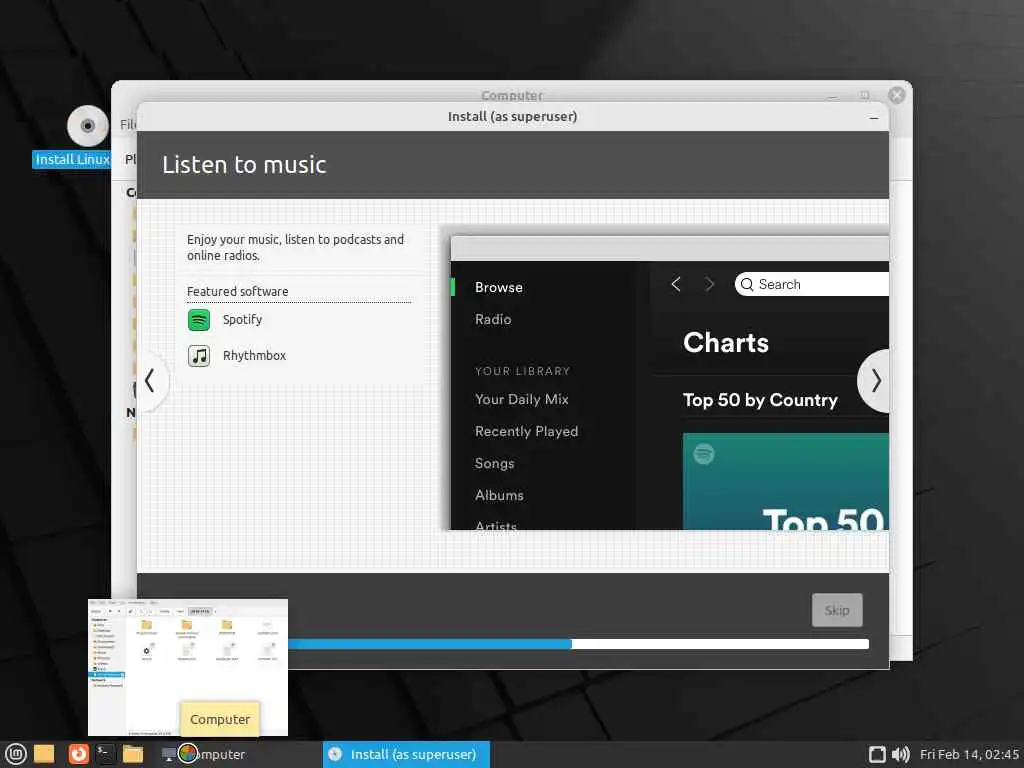Click the Skip button

837,610
